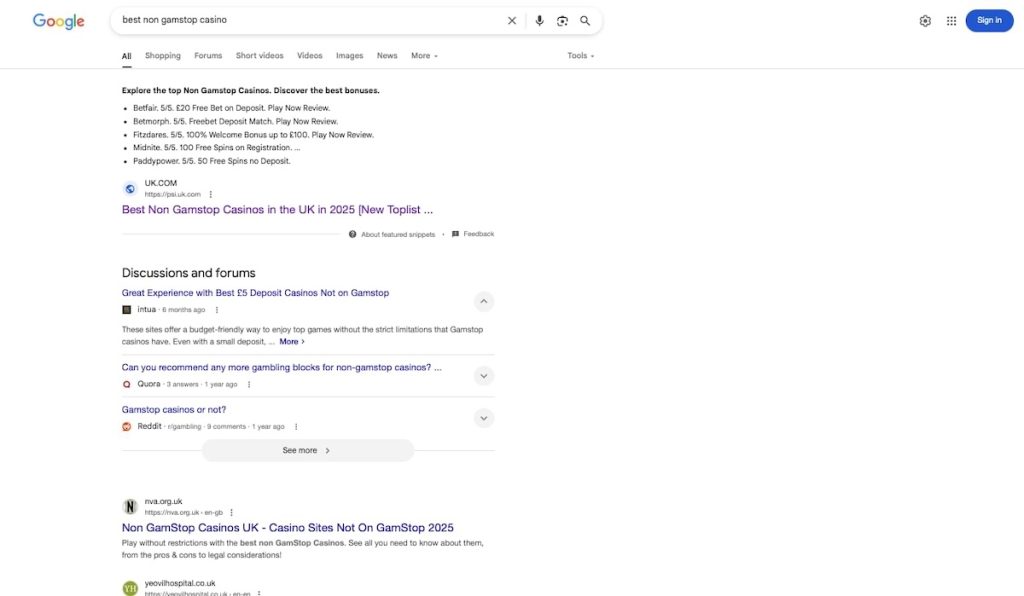Open search Tools options
The image size is (1024, 596).
[578, 55]
